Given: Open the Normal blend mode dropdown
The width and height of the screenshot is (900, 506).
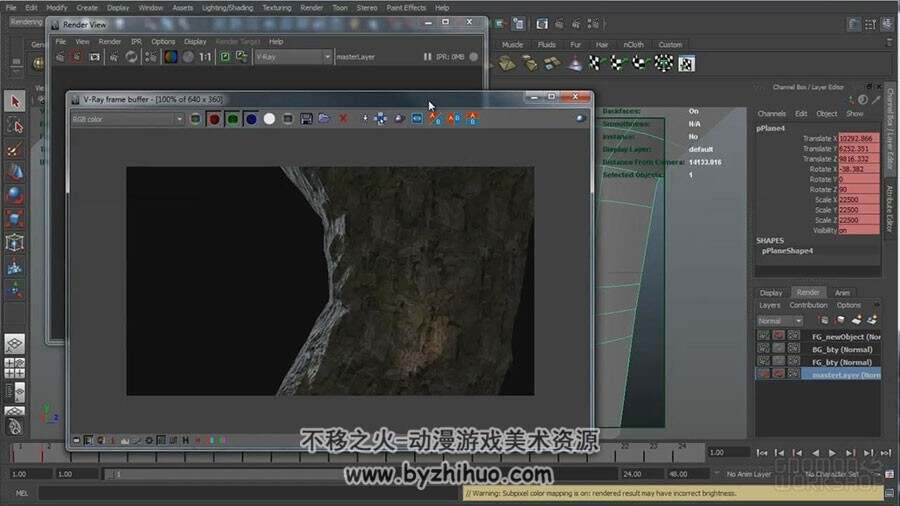Looking at the screenshot, I should [x=779, y=321].
